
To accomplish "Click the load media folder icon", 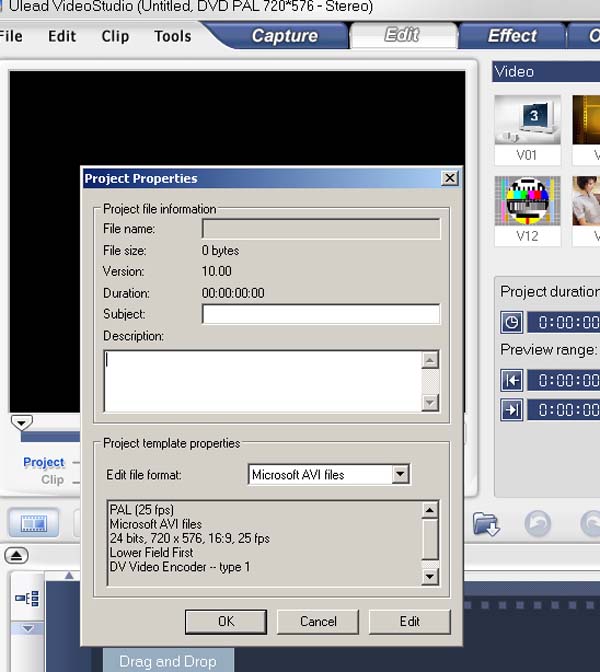I will [x=486, y=523].
